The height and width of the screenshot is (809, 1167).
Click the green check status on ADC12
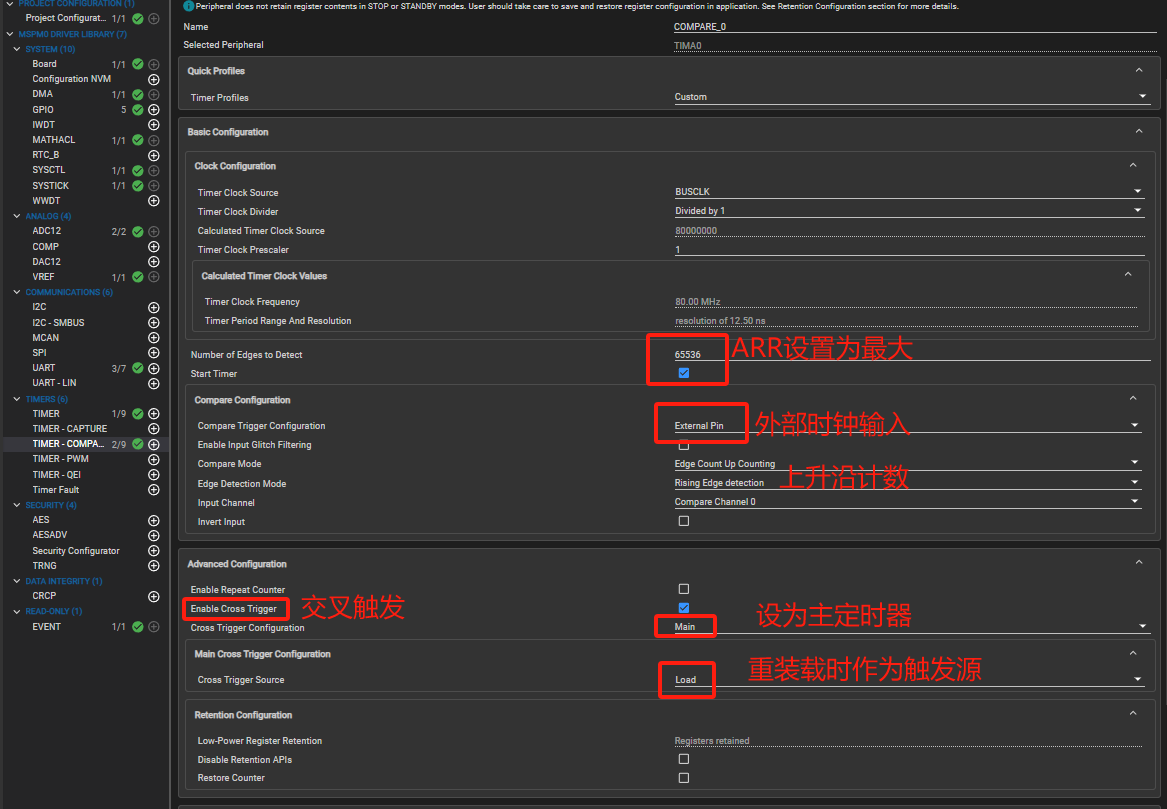[138, 231]
